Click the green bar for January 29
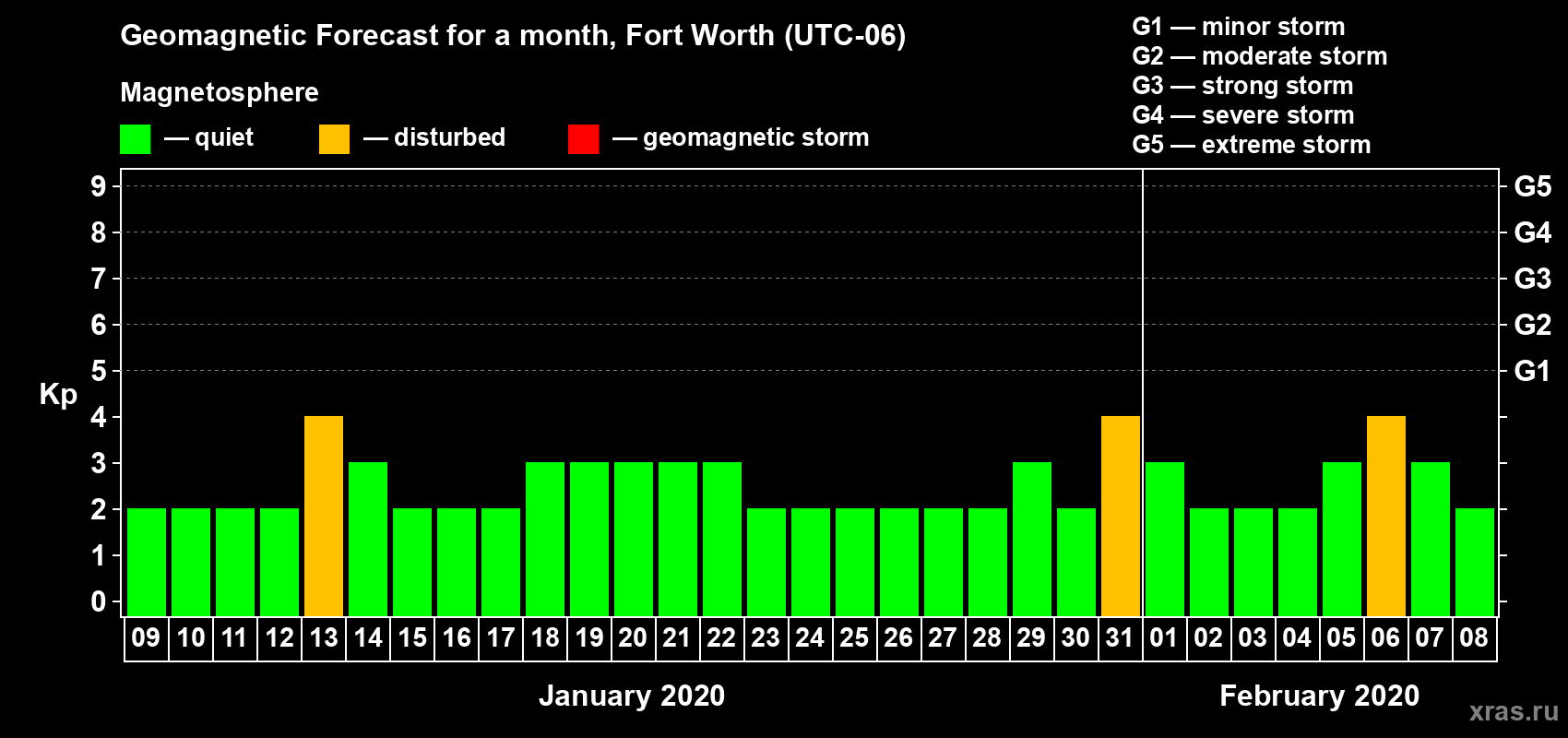Screen dimensions: 1568x738 point(1031,539)
